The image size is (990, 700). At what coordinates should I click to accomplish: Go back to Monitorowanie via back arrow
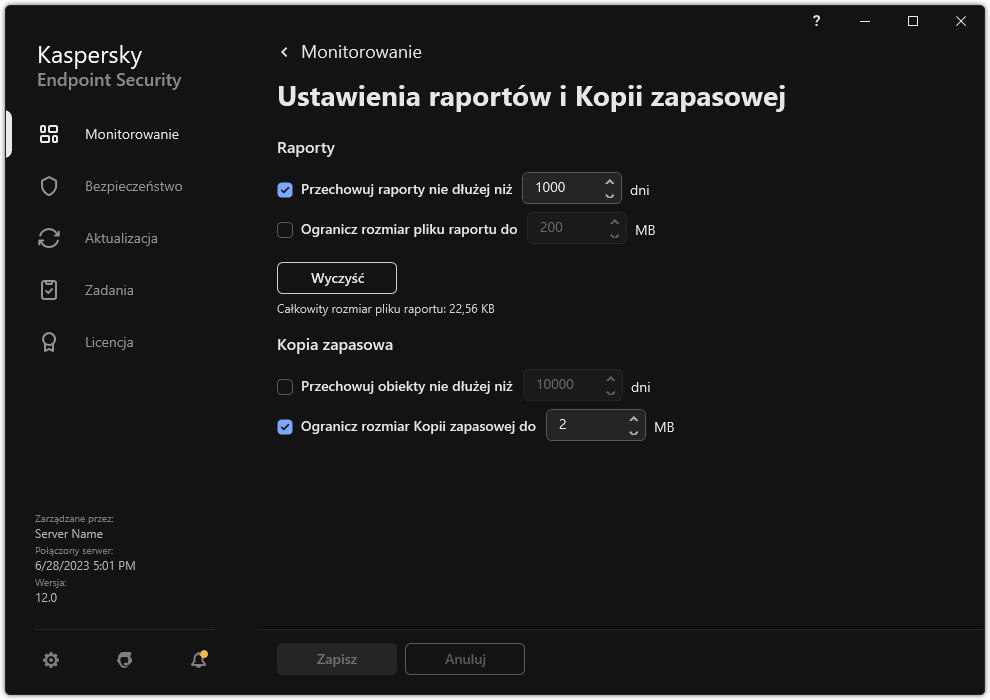coord(283,51)
